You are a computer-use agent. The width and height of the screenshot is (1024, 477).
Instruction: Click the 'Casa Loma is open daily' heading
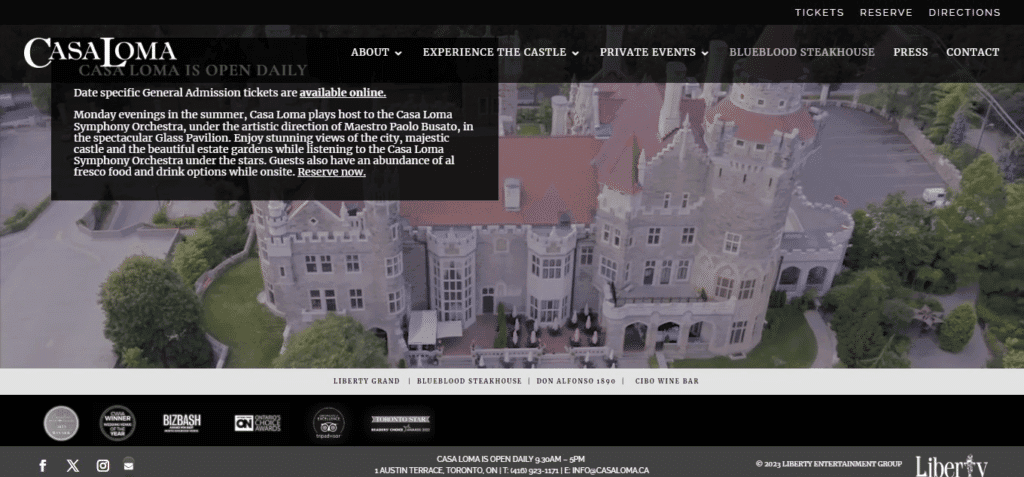coord(193,70)
